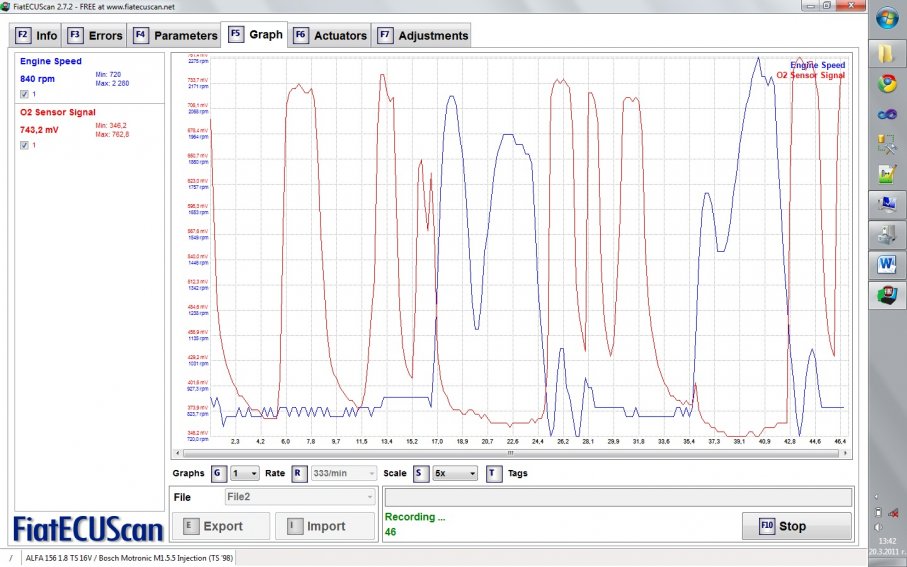Open Windows Explorer folder in taskbar
The height and width of the screenshot is (567, 907).
point(886,51)
